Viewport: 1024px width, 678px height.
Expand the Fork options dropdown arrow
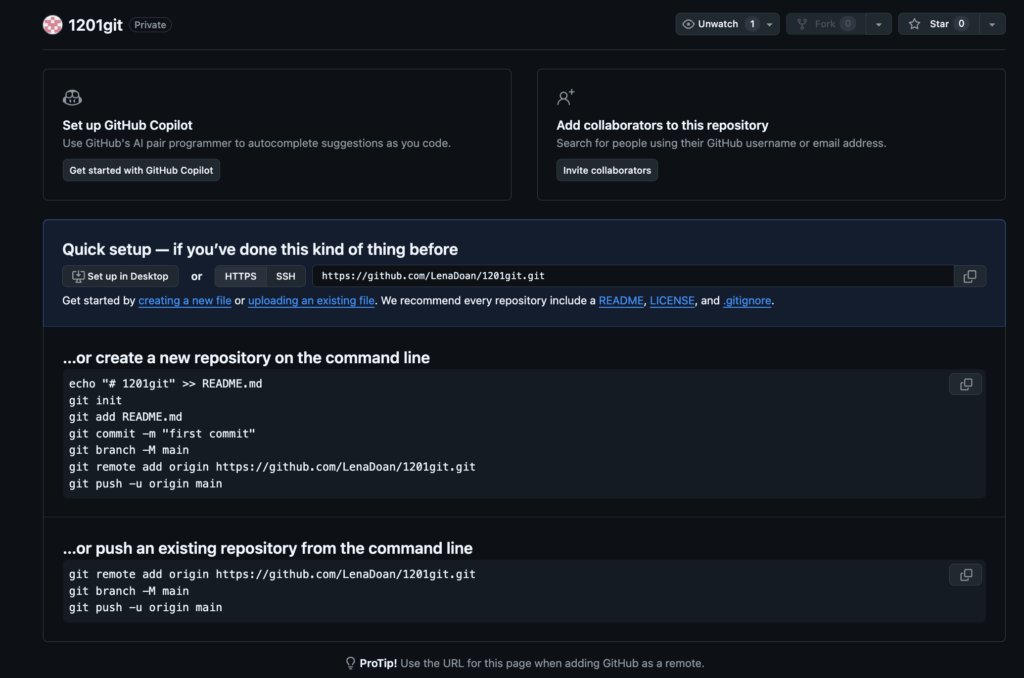coord(878,24)
